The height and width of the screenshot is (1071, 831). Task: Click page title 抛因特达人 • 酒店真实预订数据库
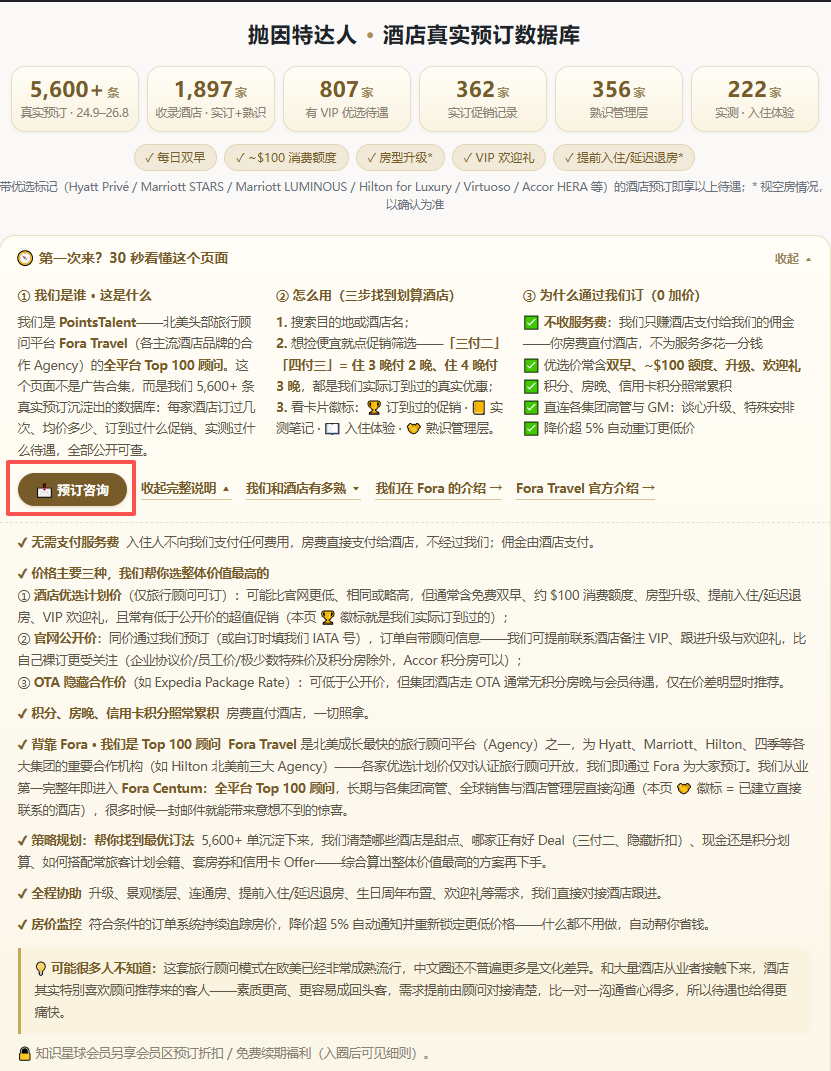coord(414,35)
